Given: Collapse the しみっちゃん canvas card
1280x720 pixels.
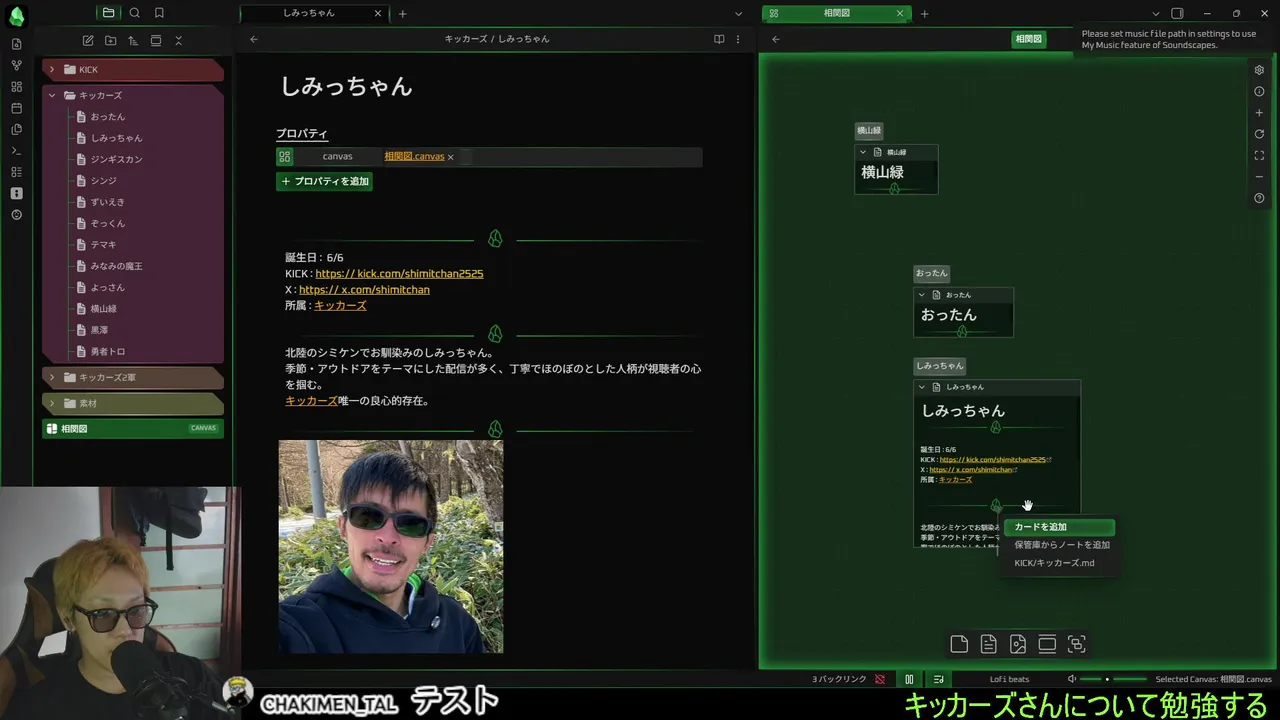Looking at the screenshot, I should pyautogui.click(x=922, y=387).
